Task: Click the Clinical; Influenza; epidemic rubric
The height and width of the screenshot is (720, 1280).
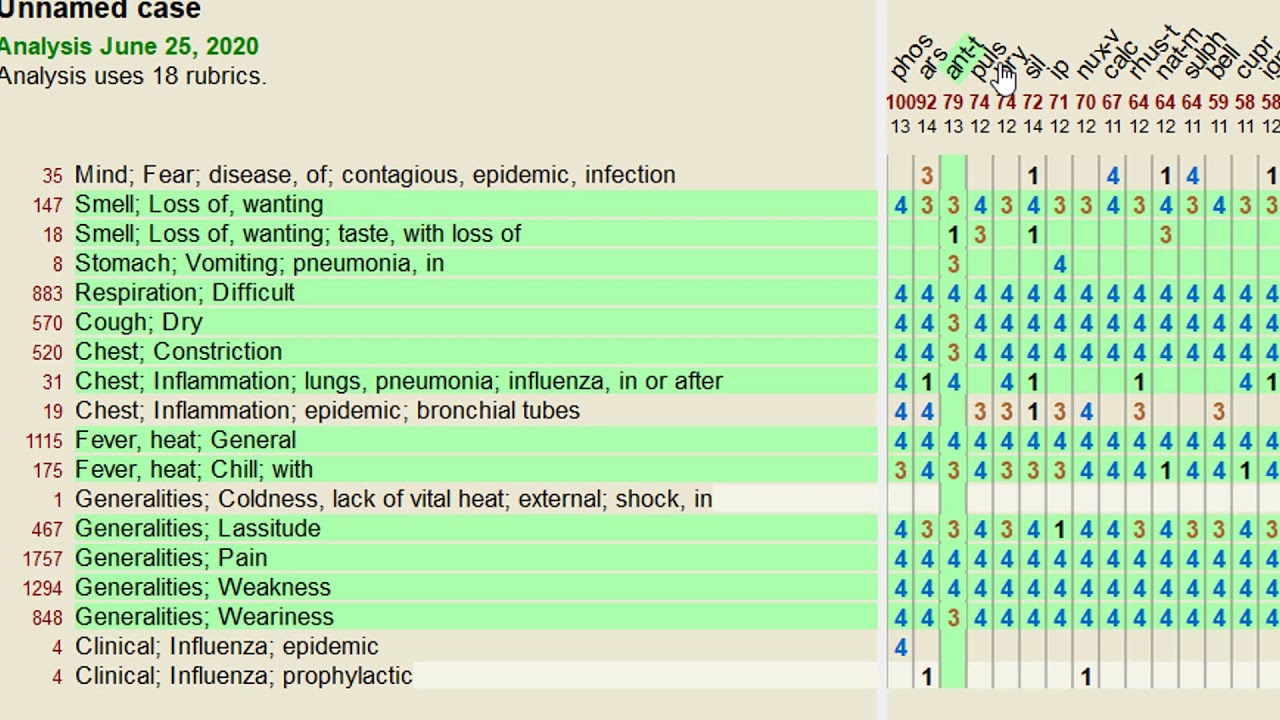Action: point(226,647)
